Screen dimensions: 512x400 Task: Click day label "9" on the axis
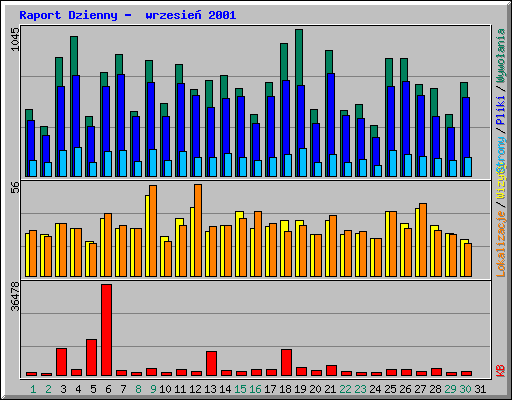click(x=153, y=389)
